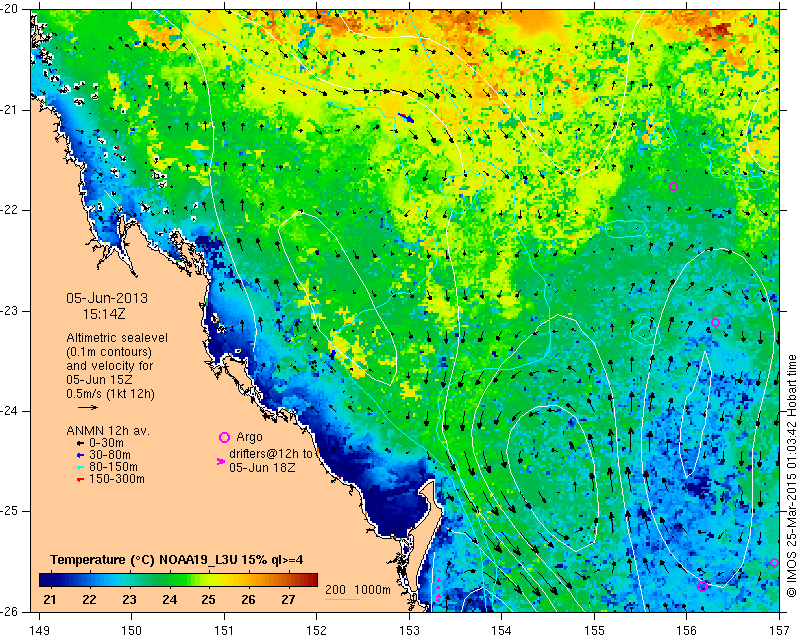Image resolution: width=800 pixels, height=640 pixels.
Task: Click the Argo float marker near 155.9E 21.8S
Action: click(x=673, y=187)
